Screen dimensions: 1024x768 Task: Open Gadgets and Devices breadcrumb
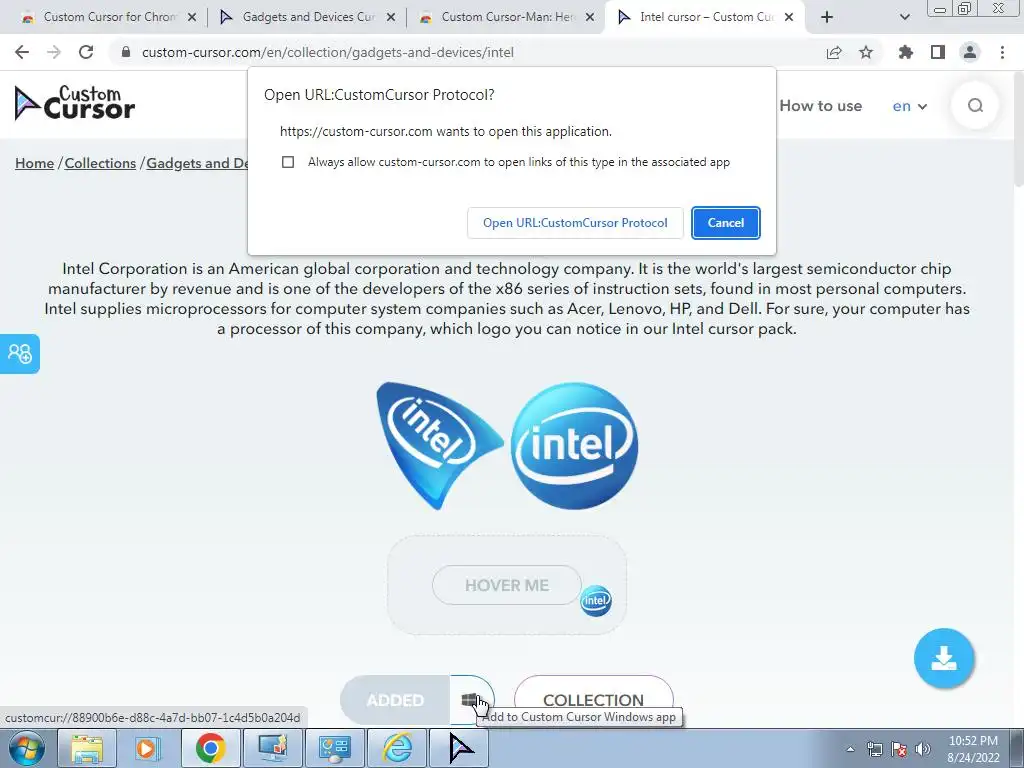197,163
